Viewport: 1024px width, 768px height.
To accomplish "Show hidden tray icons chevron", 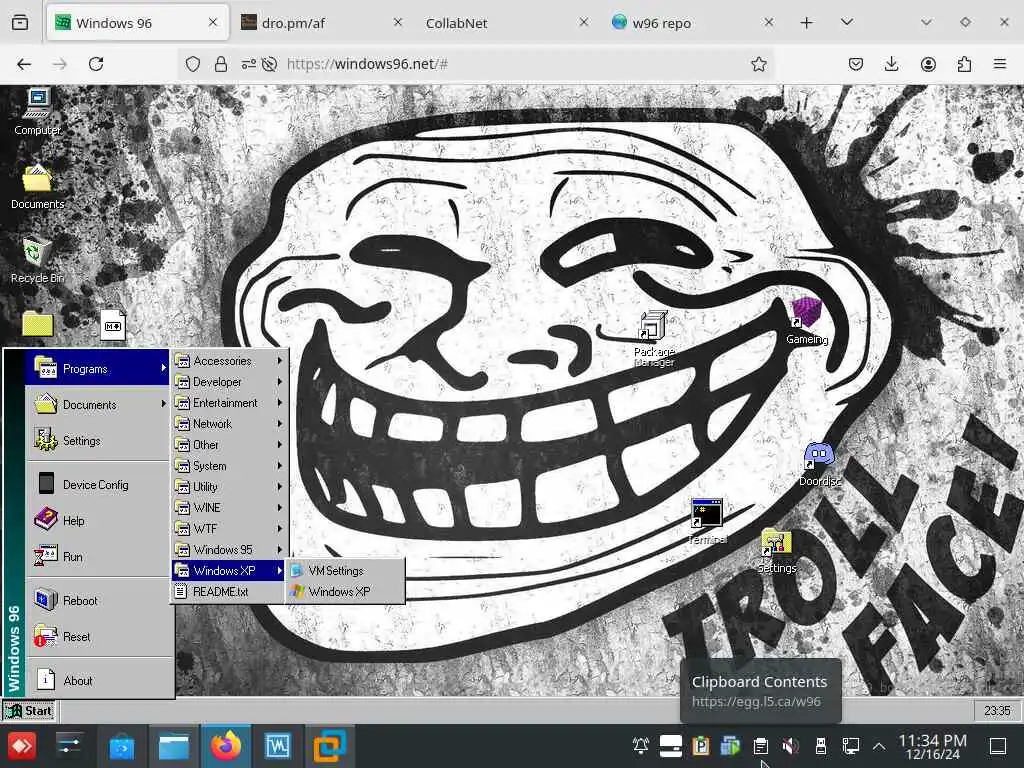I will 879,746.
